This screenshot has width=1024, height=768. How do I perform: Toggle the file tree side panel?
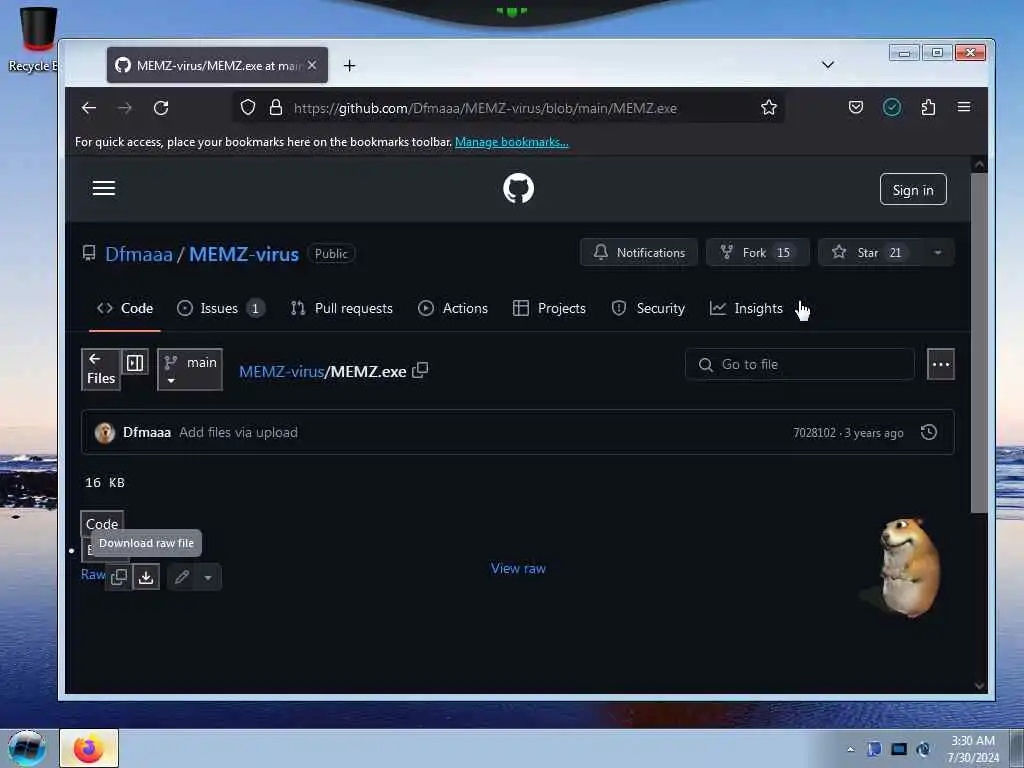coord(135,362)
